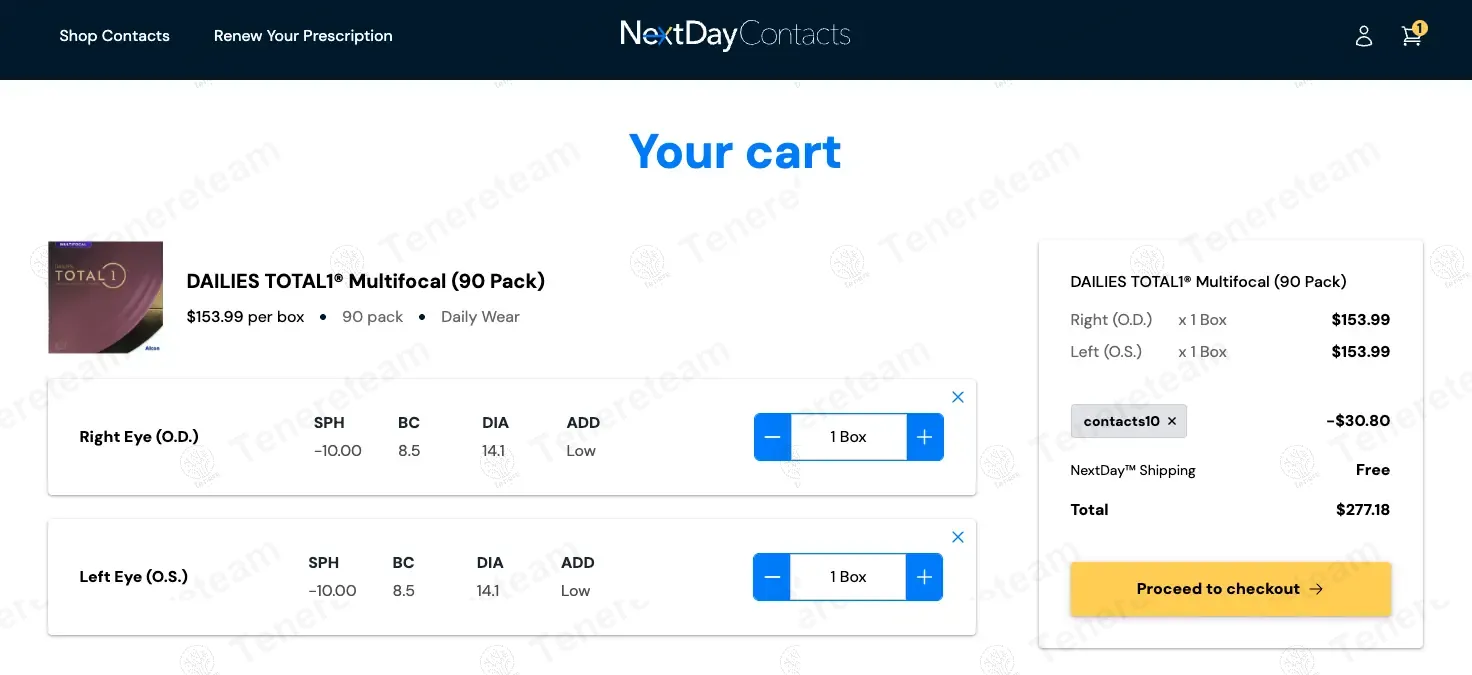Open the user account icon
The height and width of the screenshot is (675, 1472).
point(1364,36)
